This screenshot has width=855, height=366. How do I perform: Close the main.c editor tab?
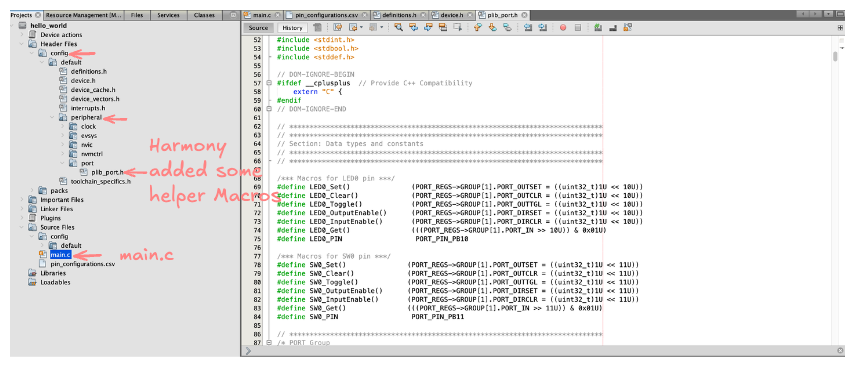pyautogui.click(x=278, y=15)
